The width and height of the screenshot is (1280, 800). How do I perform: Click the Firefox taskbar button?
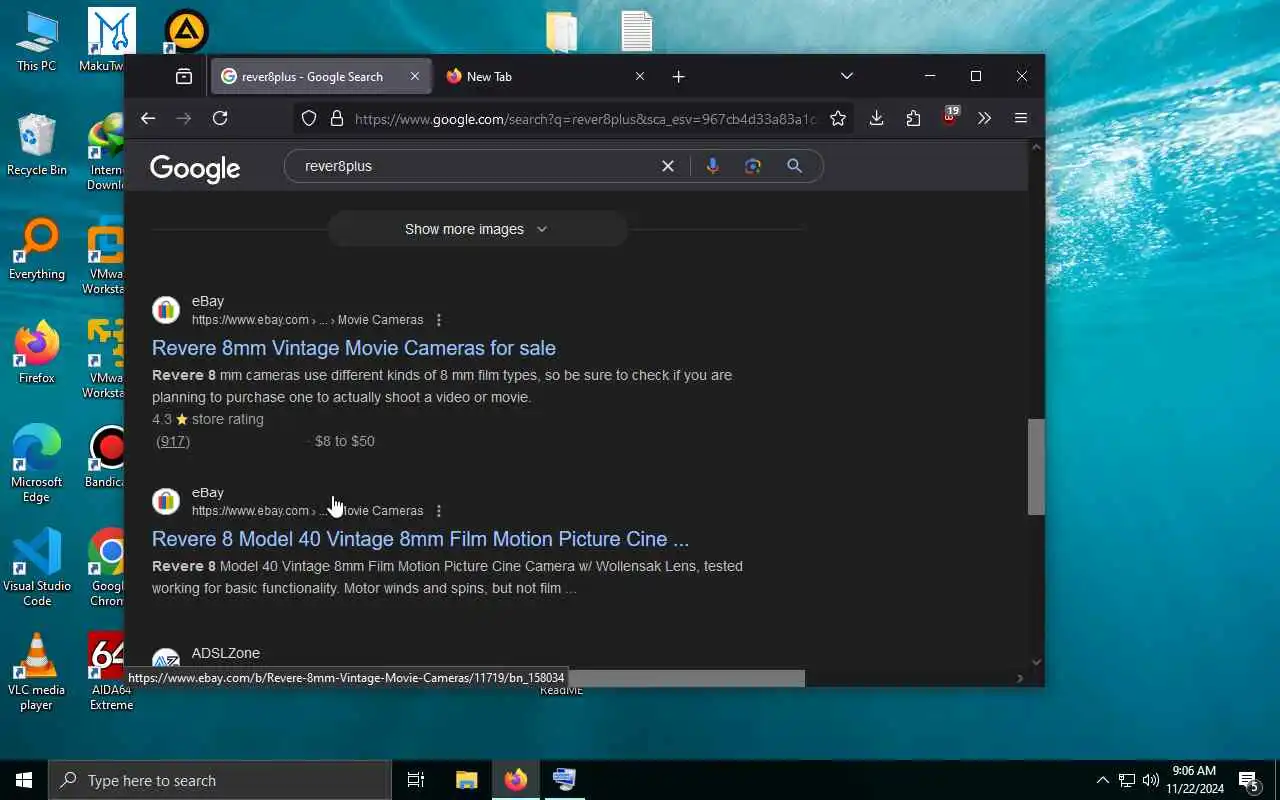pyautogui.click(x=516, y=780)
